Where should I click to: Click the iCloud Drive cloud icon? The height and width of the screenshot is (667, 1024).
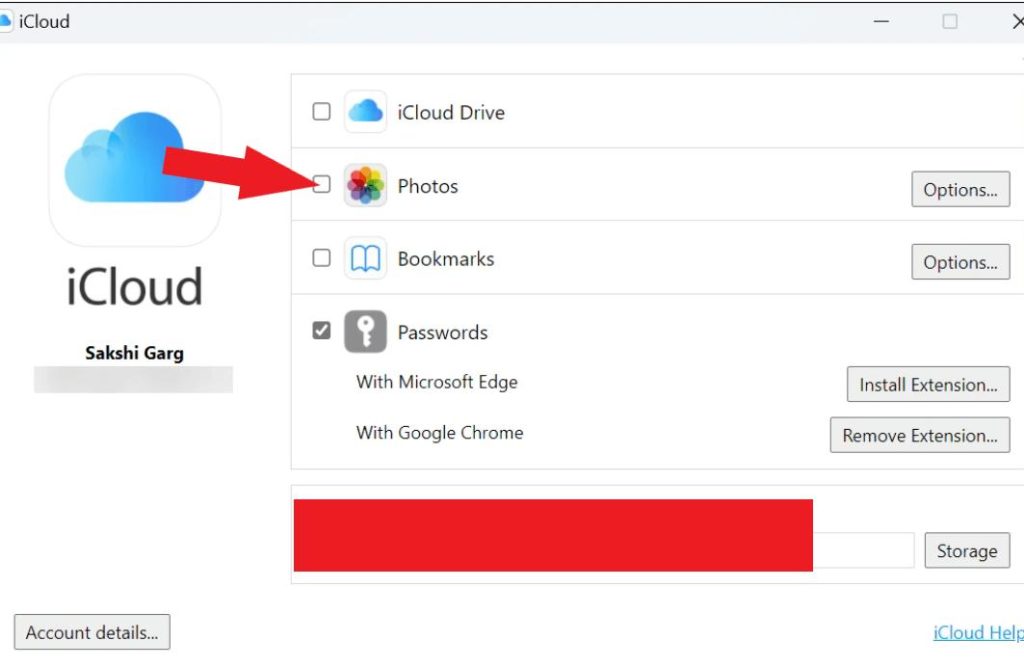click(x=365, y=112)
